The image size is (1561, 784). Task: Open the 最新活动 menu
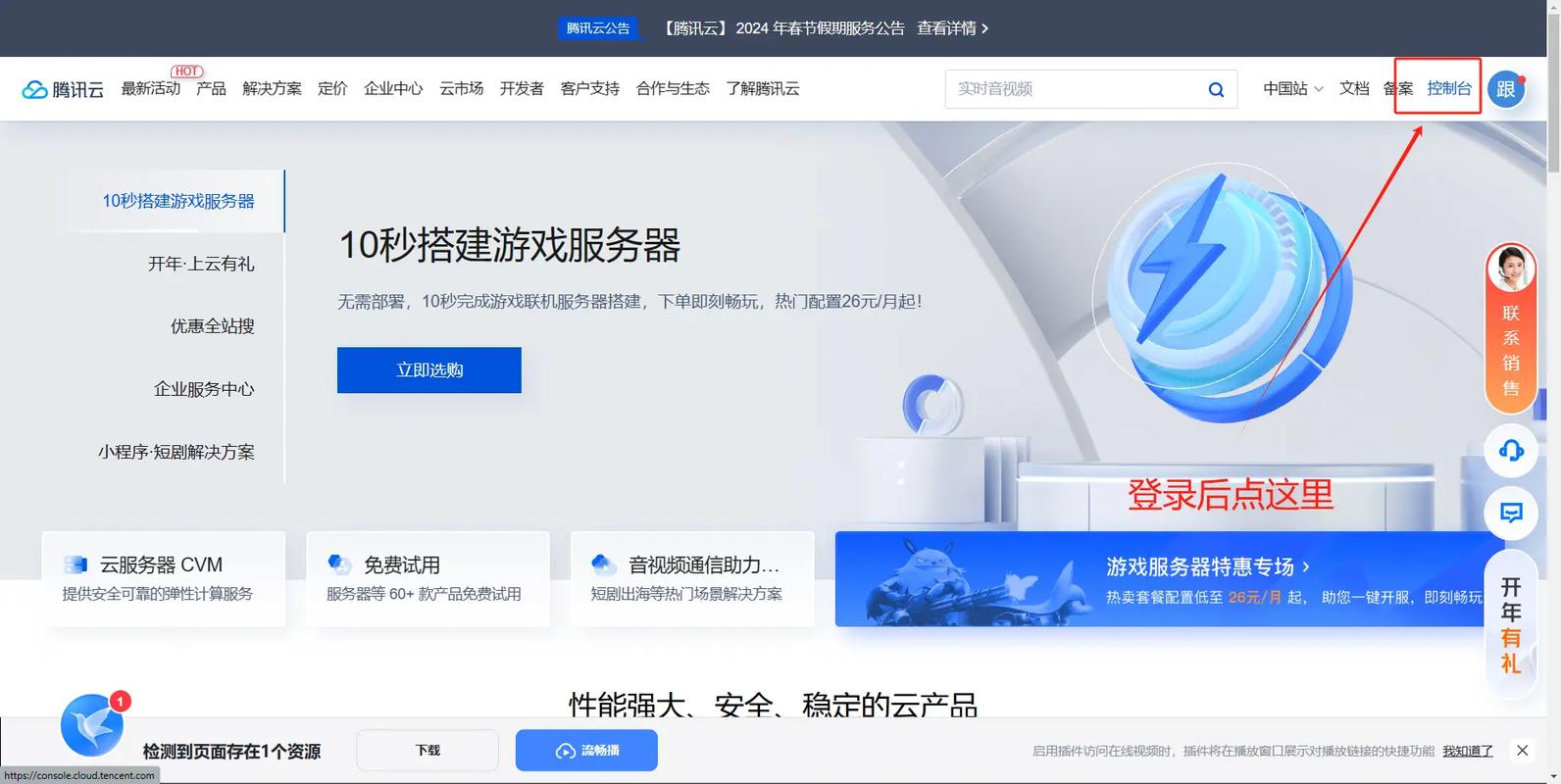[150, 89]
